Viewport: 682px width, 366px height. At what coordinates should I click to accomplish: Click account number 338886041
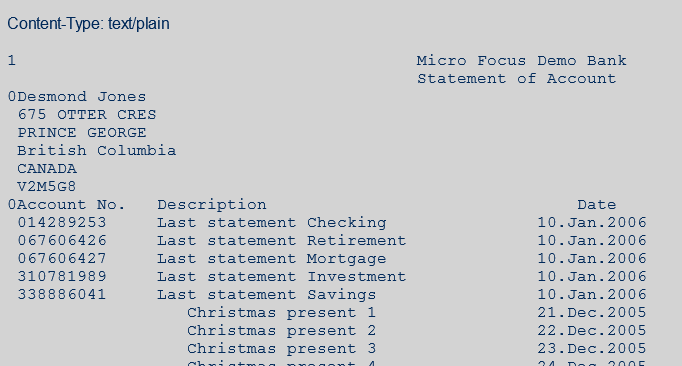62,295
